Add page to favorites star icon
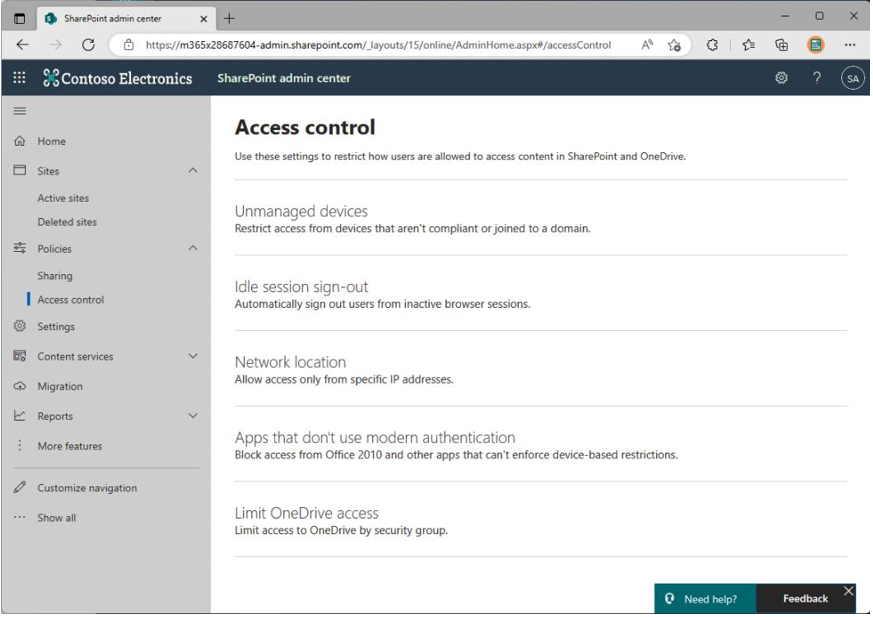The height and width of the screenshot is (617, 873). click(674, 45)
